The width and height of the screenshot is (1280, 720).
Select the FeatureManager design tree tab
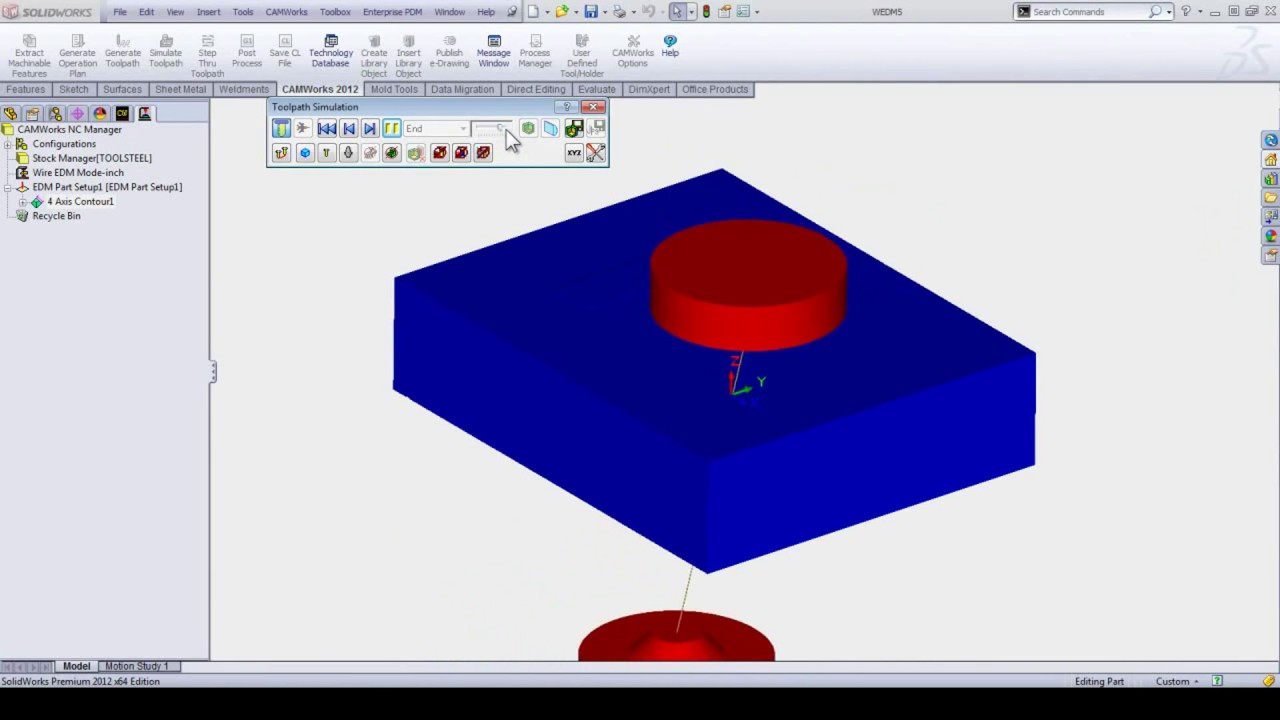(x=11, y=114)
